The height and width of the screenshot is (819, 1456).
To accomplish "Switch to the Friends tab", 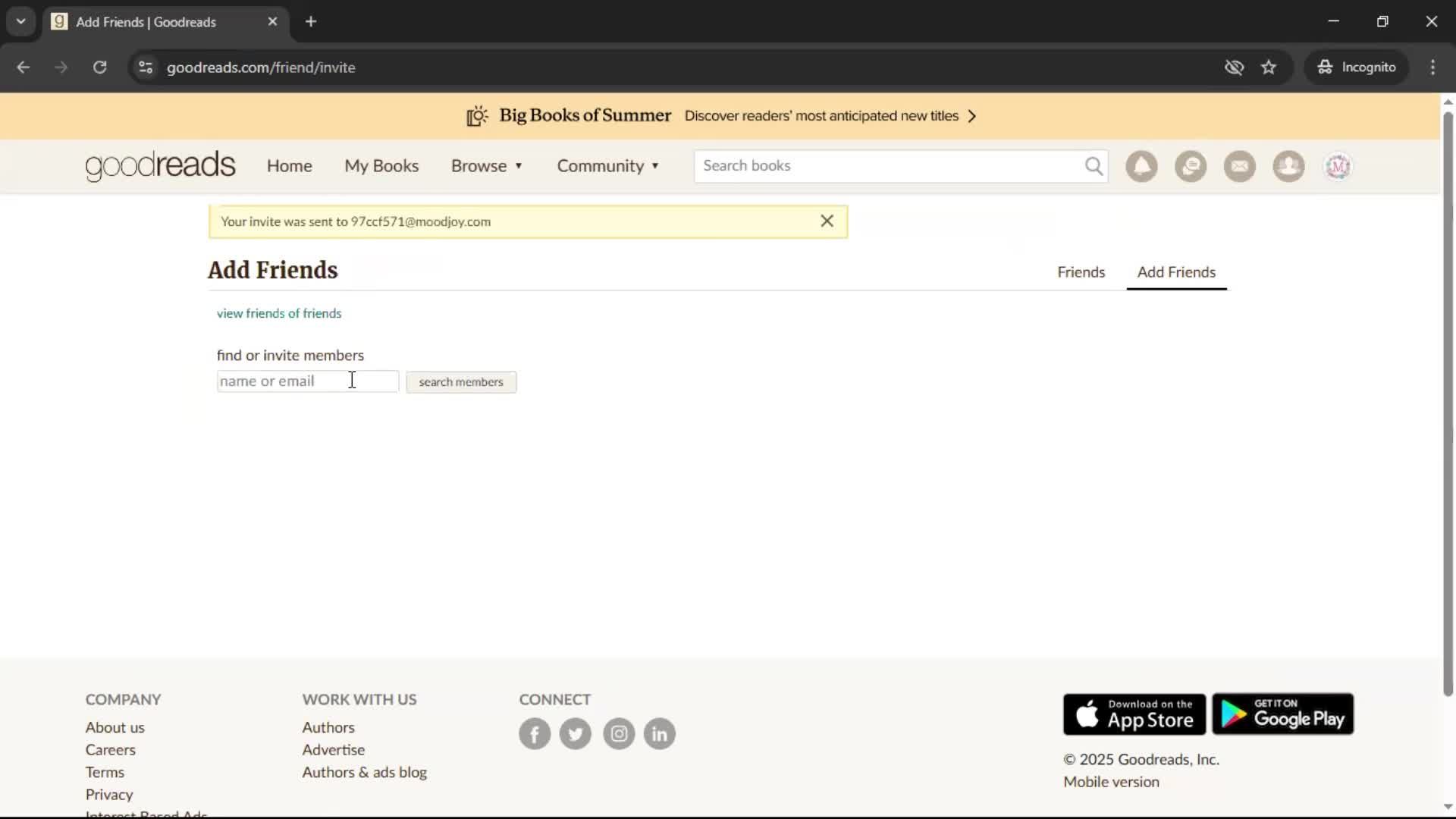I will pos(1081,272).
